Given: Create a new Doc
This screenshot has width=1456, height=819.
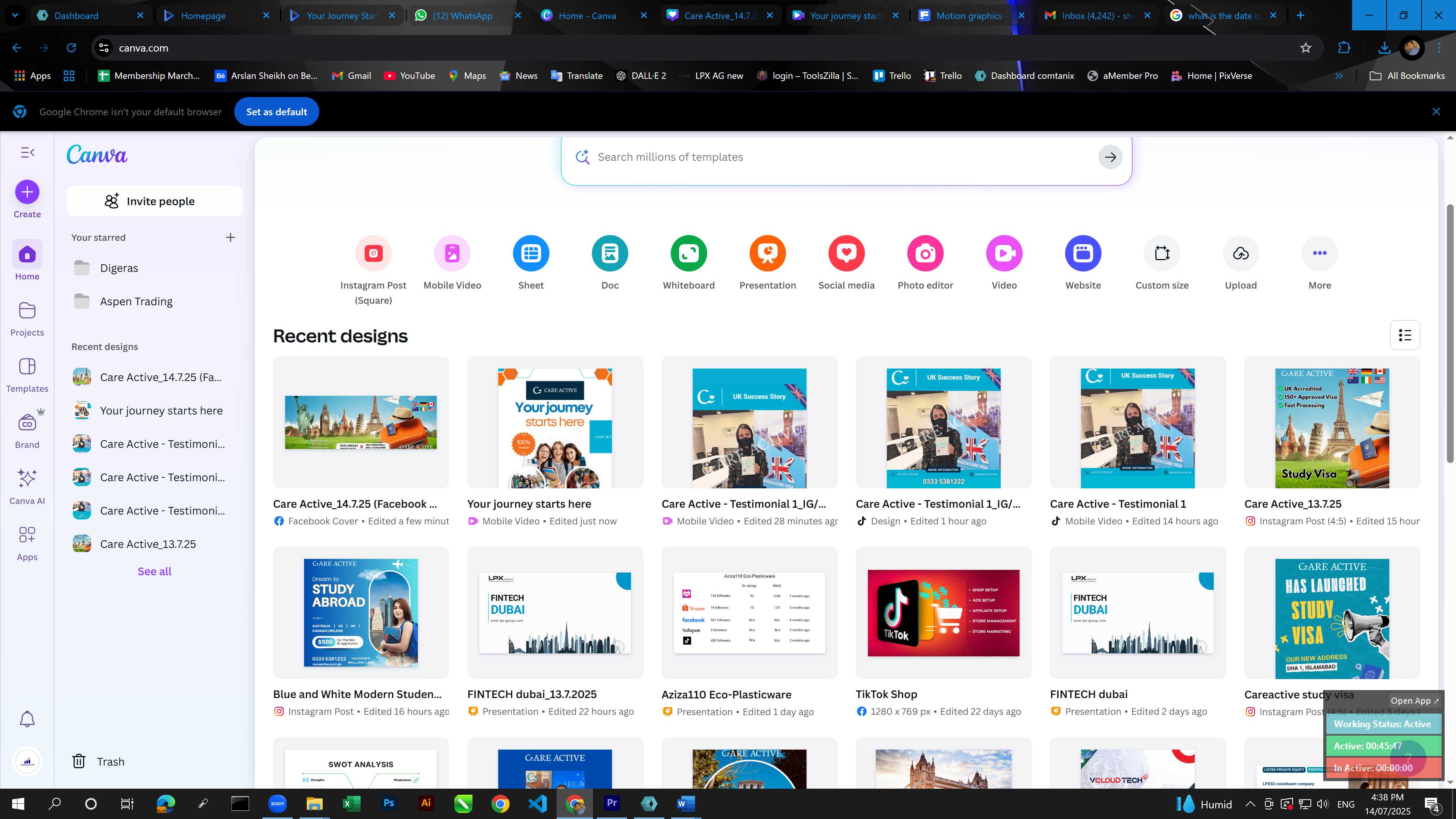Looking at the screenshot, I should pyautogui.click(x=610, y=263).
